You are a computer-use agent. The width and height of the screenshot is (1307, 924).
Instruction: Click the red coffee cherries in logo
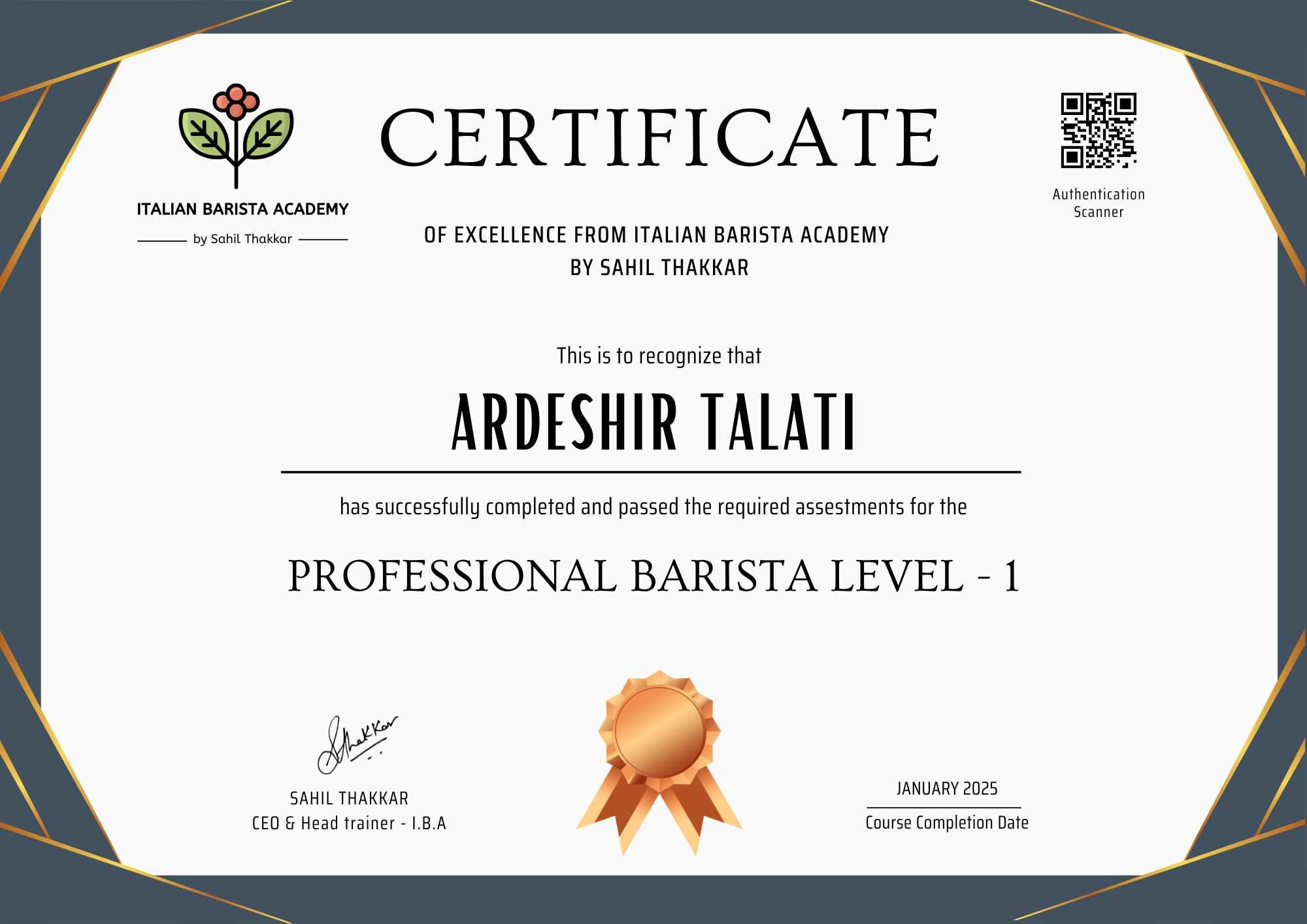[x=236, y=102]
